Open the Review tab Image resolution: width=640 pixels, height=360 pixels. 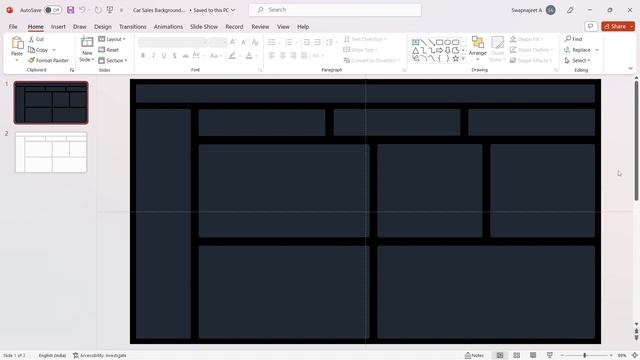(x=260, y=27)
